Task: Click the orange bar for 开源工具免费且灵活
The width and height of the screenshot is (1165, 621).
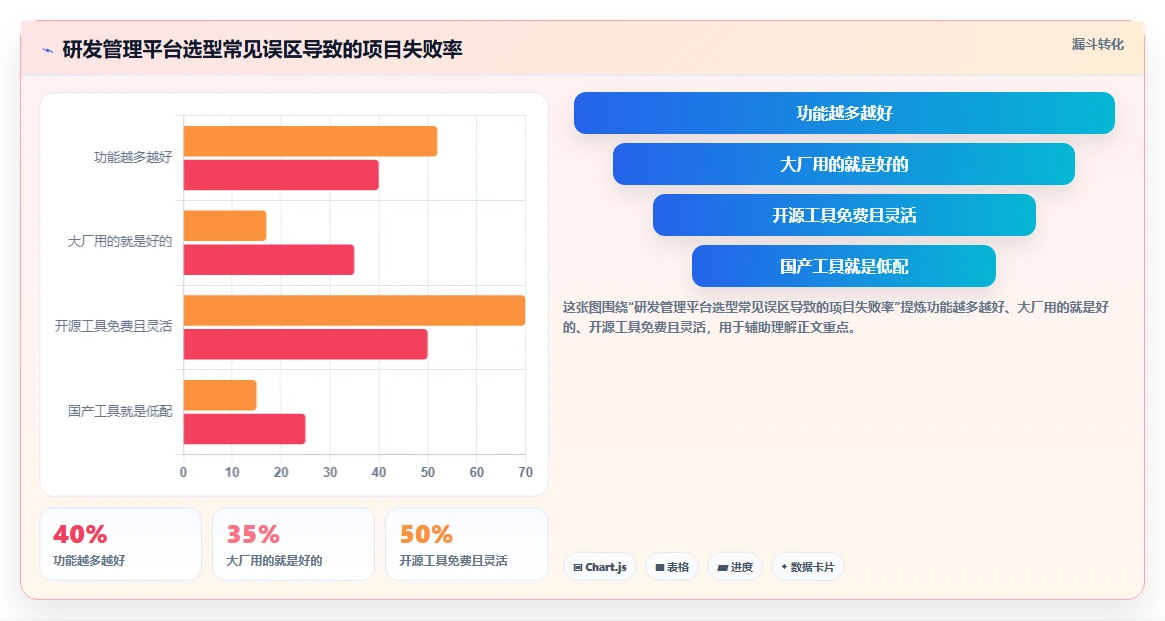Action: click(354, 310)
